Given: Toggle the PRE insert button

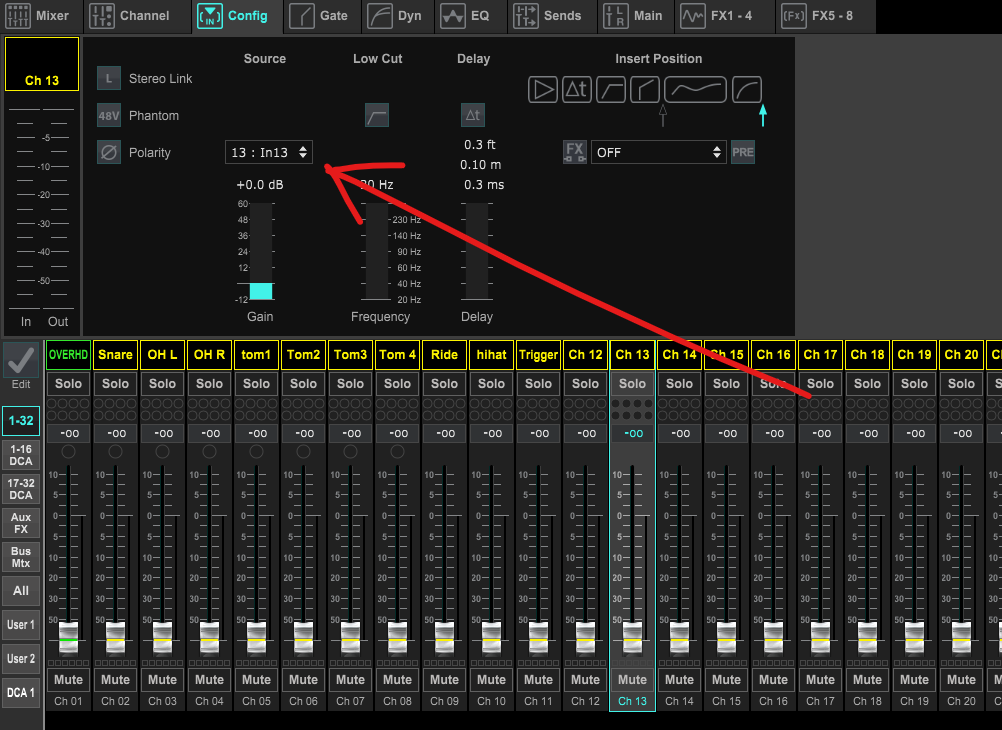Looking at the screenshot, I should click(x=743, y=153).
